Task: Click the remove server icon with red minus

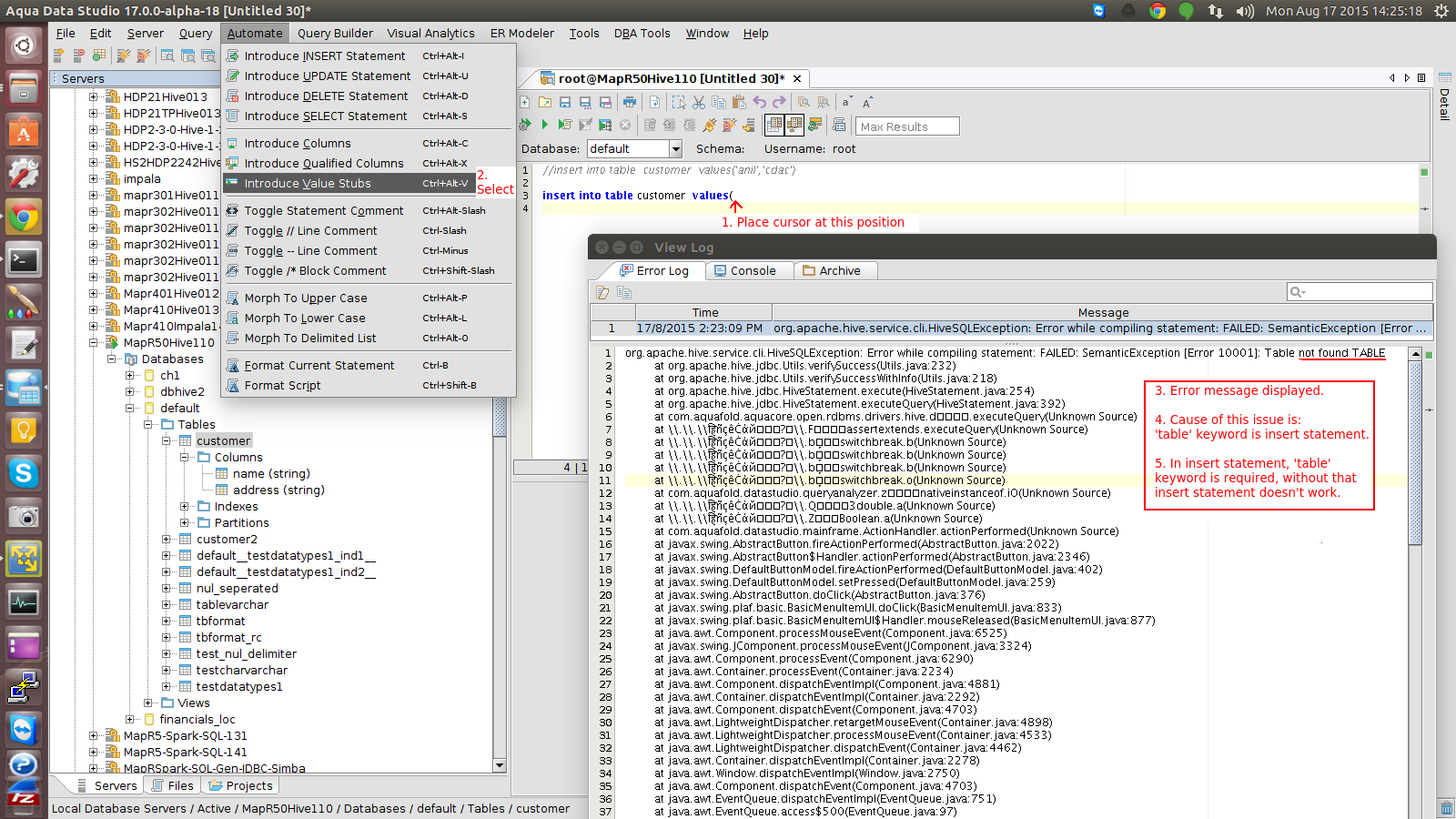Action: pos(78,56)
